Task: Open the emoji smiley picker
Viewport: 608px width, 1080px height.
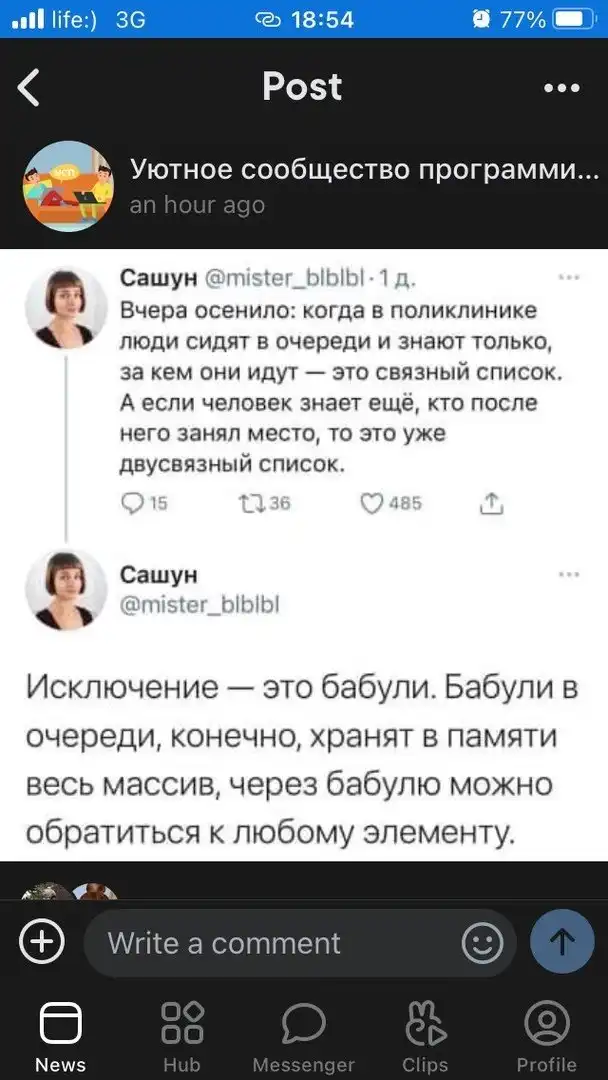Action: point(483,943)
